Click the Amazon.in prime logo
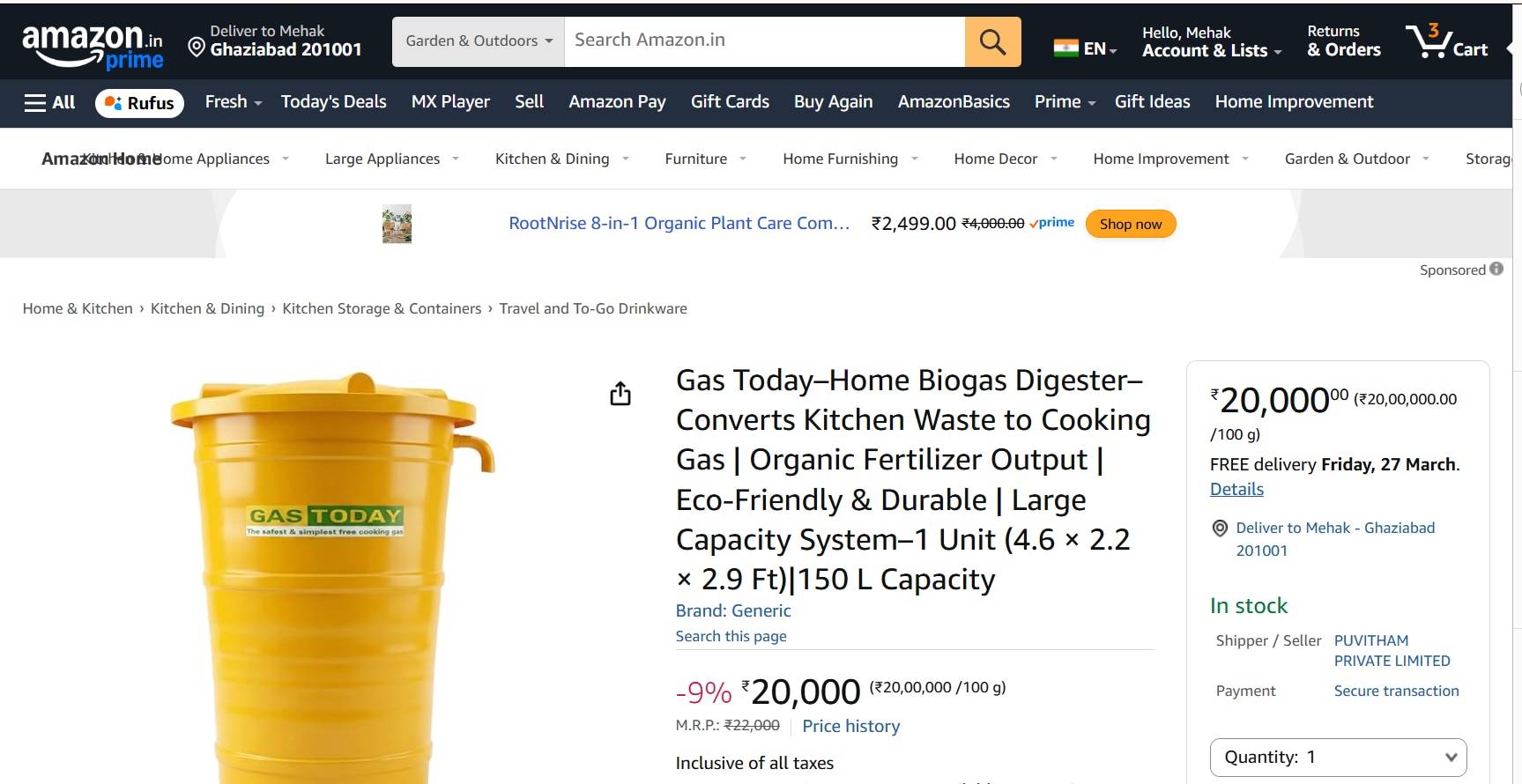 point(93,46)
